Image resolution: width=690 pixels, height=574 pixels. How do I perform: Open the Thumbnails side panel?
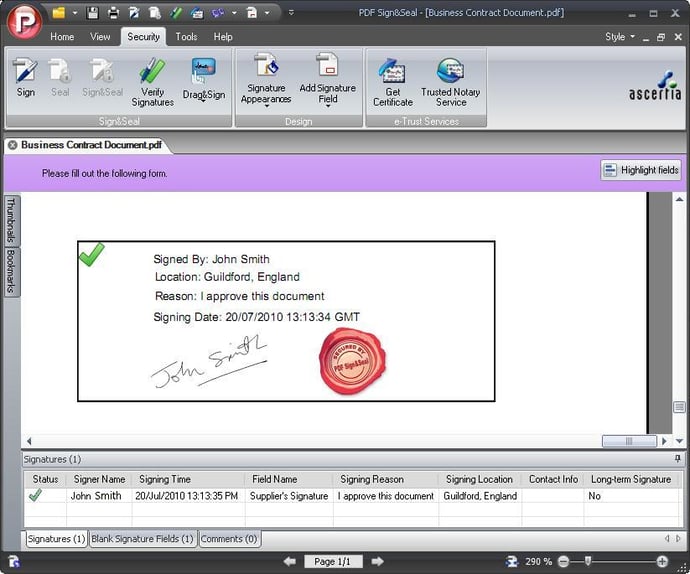11,220
